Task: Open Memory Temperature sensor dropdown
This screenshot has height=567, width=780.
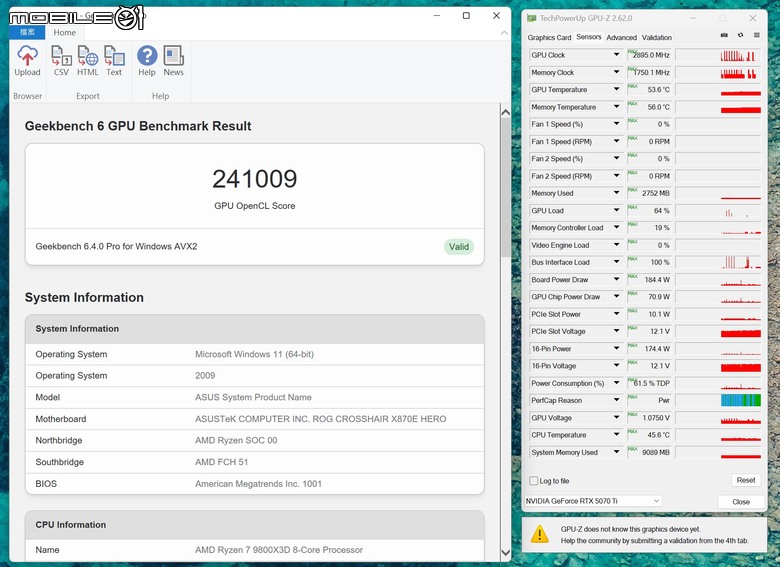Action: (616, 106)
